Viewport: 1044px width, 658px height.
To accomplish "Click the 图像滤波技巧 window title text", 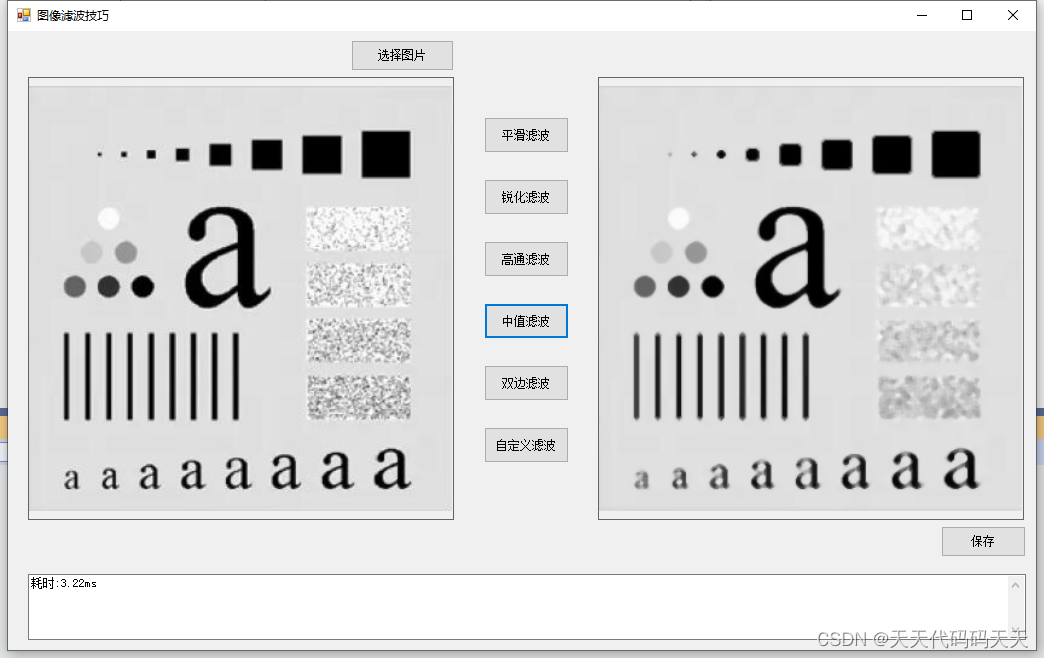I will click(x=73, y=15).
